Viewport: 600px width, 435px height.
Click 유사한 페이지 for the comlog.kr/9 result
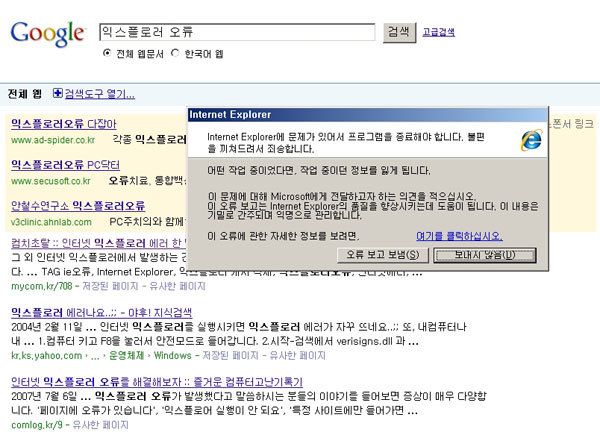pos(101,425)
